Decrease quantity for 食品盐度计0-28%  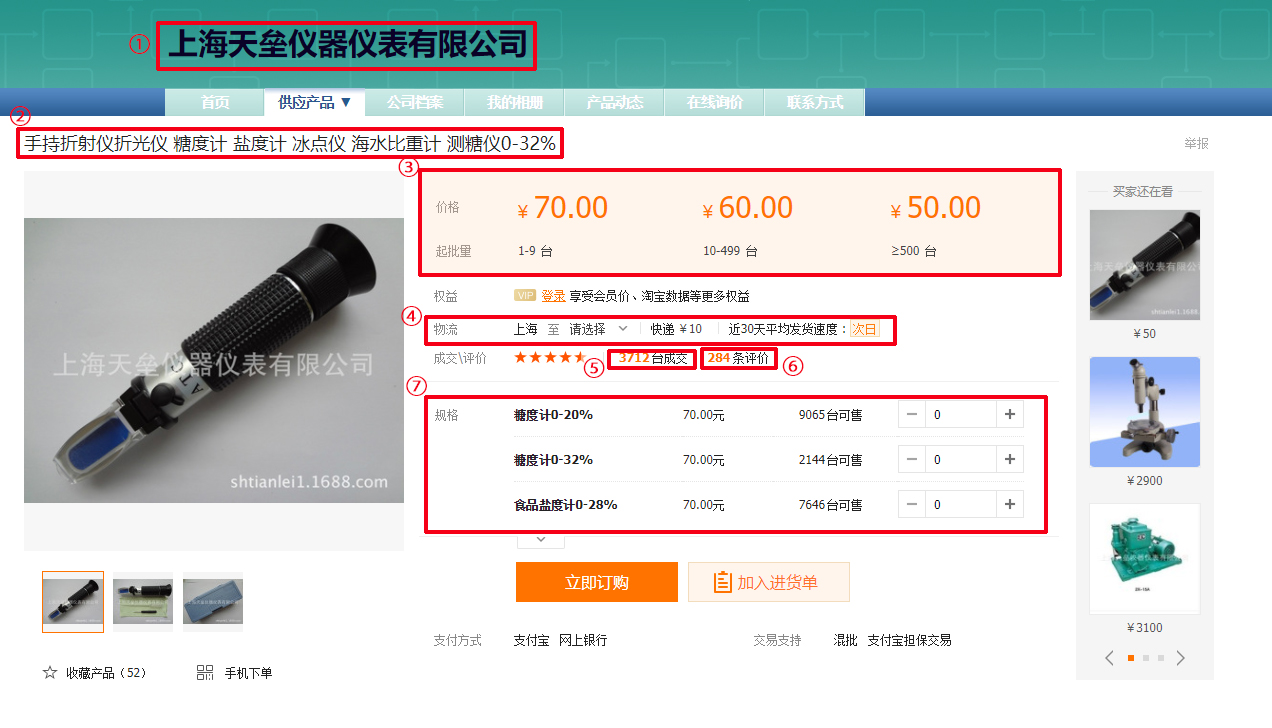(x=912, y=504)
